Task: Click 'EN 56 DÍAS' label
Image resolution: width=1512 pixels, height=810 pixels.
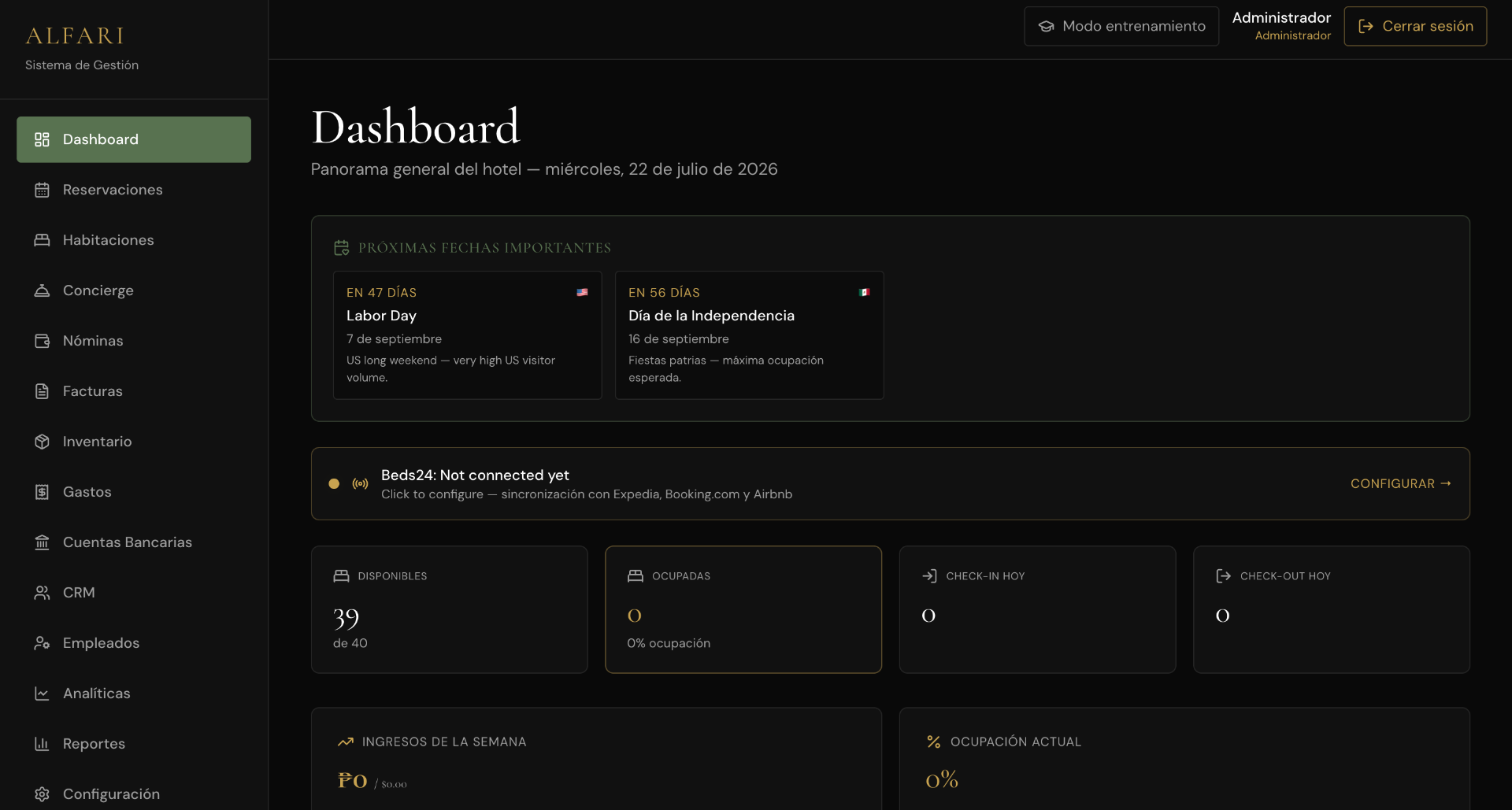Action: (x=664, y=292)
